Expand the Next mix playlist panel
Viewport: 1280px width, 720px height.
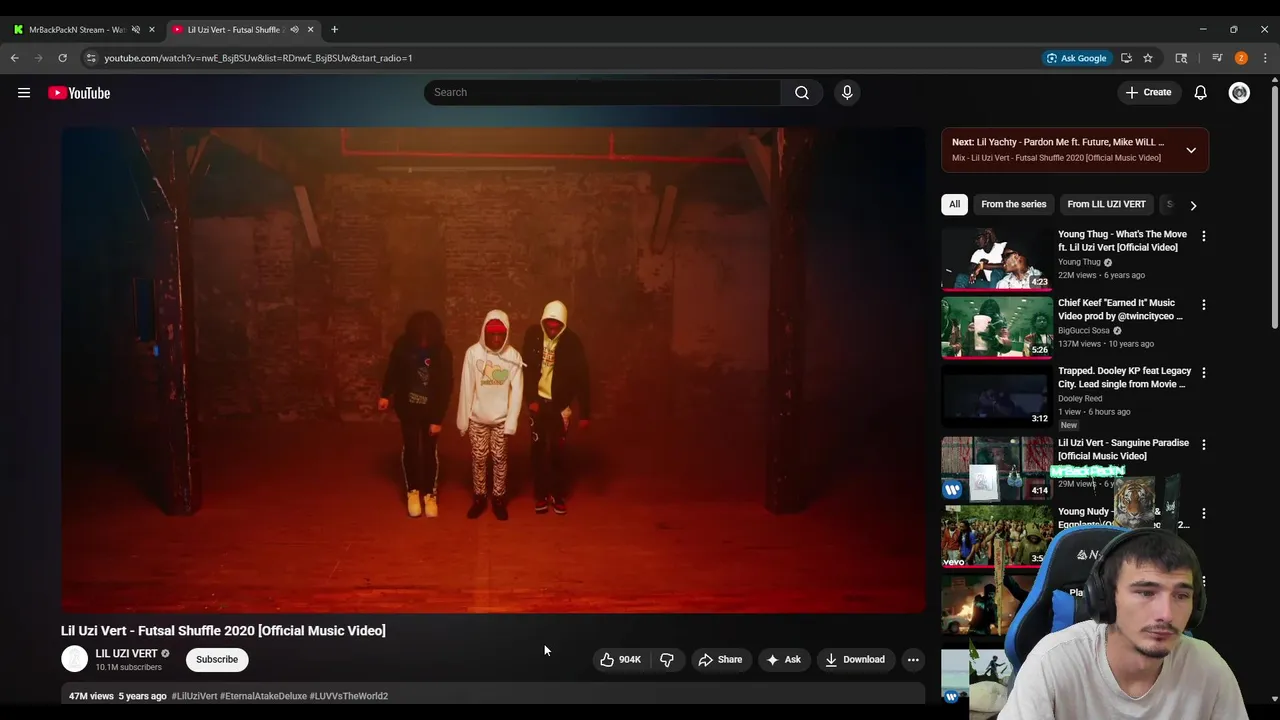[x=1191, y=150]
